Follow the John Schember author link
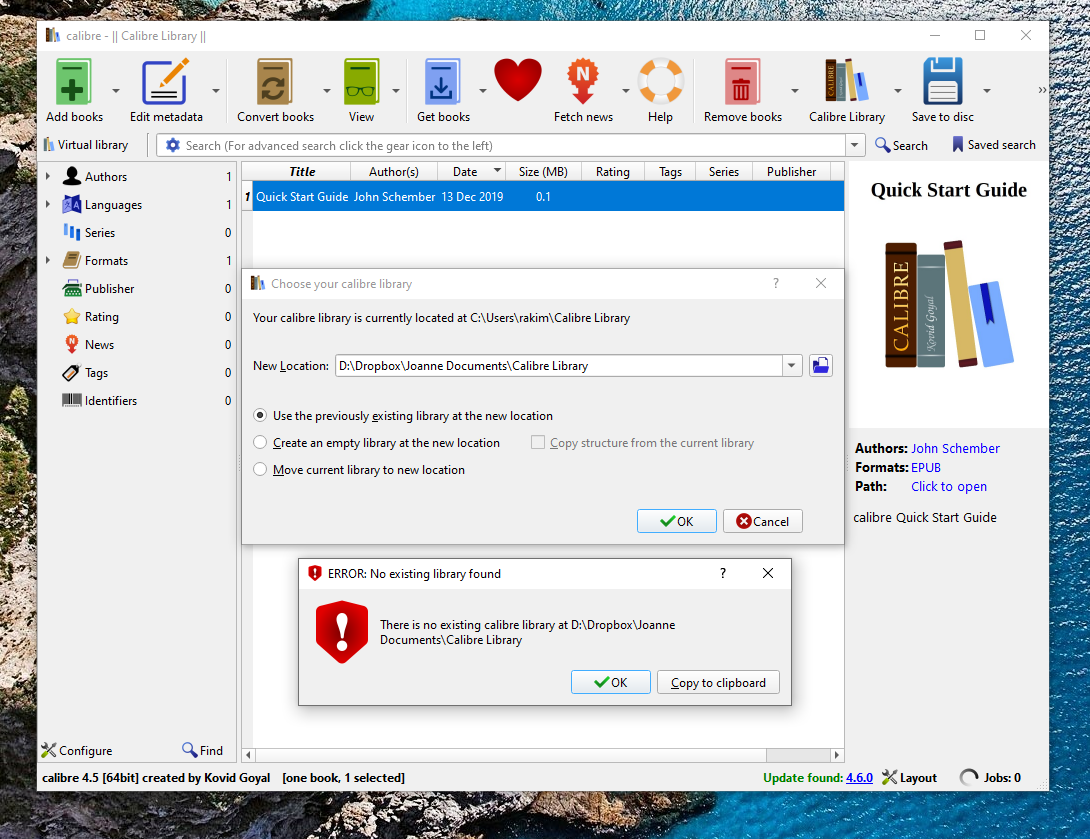Viewport: 1090px width, 839px height. (955, 448)
